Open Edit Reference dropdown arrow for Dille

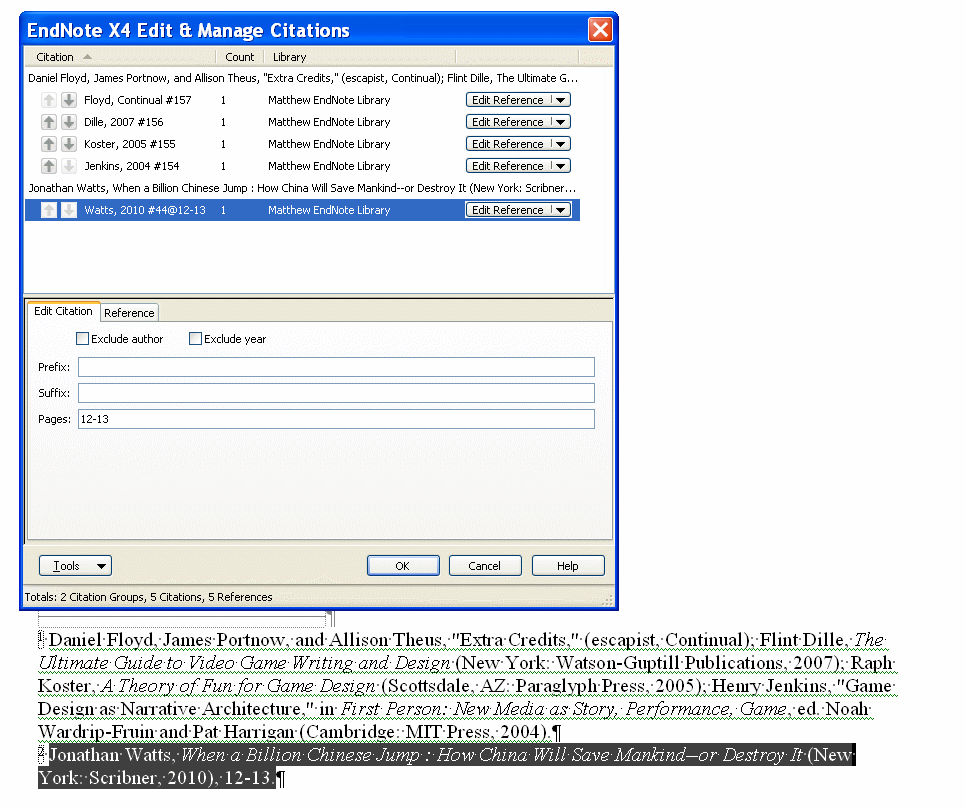pos(561,122)
